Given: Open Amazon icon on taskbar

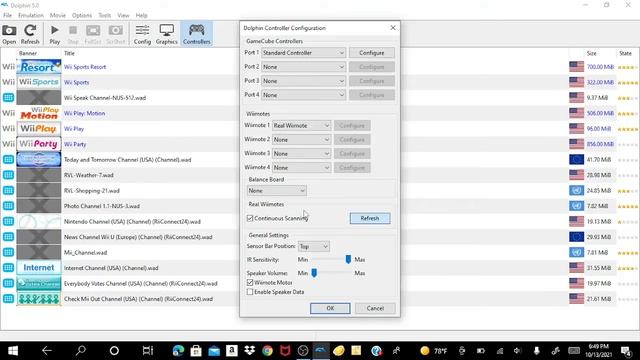Looking at the screenshot, I should pyautogui.click(x=231, y=351).
